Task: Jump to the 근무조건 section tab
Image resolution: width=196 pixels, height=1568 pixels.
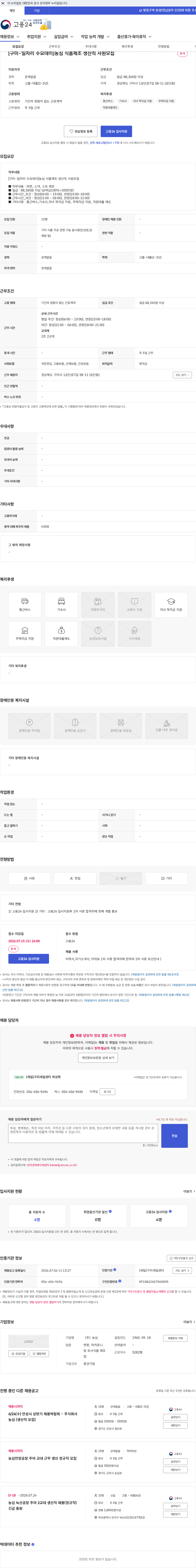Action: click(x=54, y=46)
